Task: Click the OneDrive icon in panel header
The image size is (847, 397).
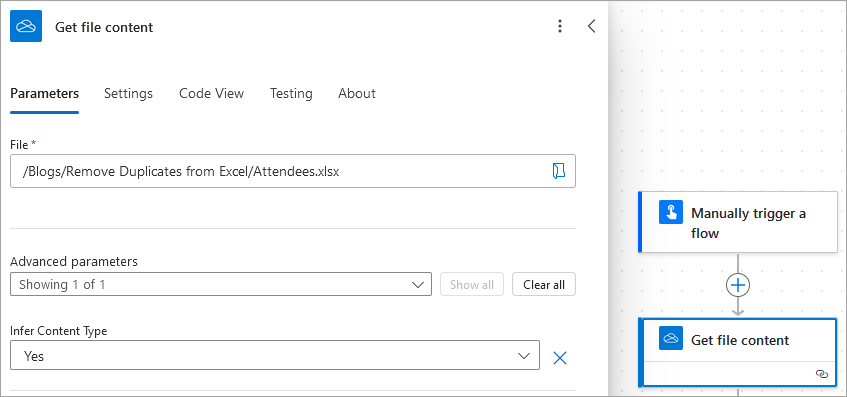Action: point(26,26)
